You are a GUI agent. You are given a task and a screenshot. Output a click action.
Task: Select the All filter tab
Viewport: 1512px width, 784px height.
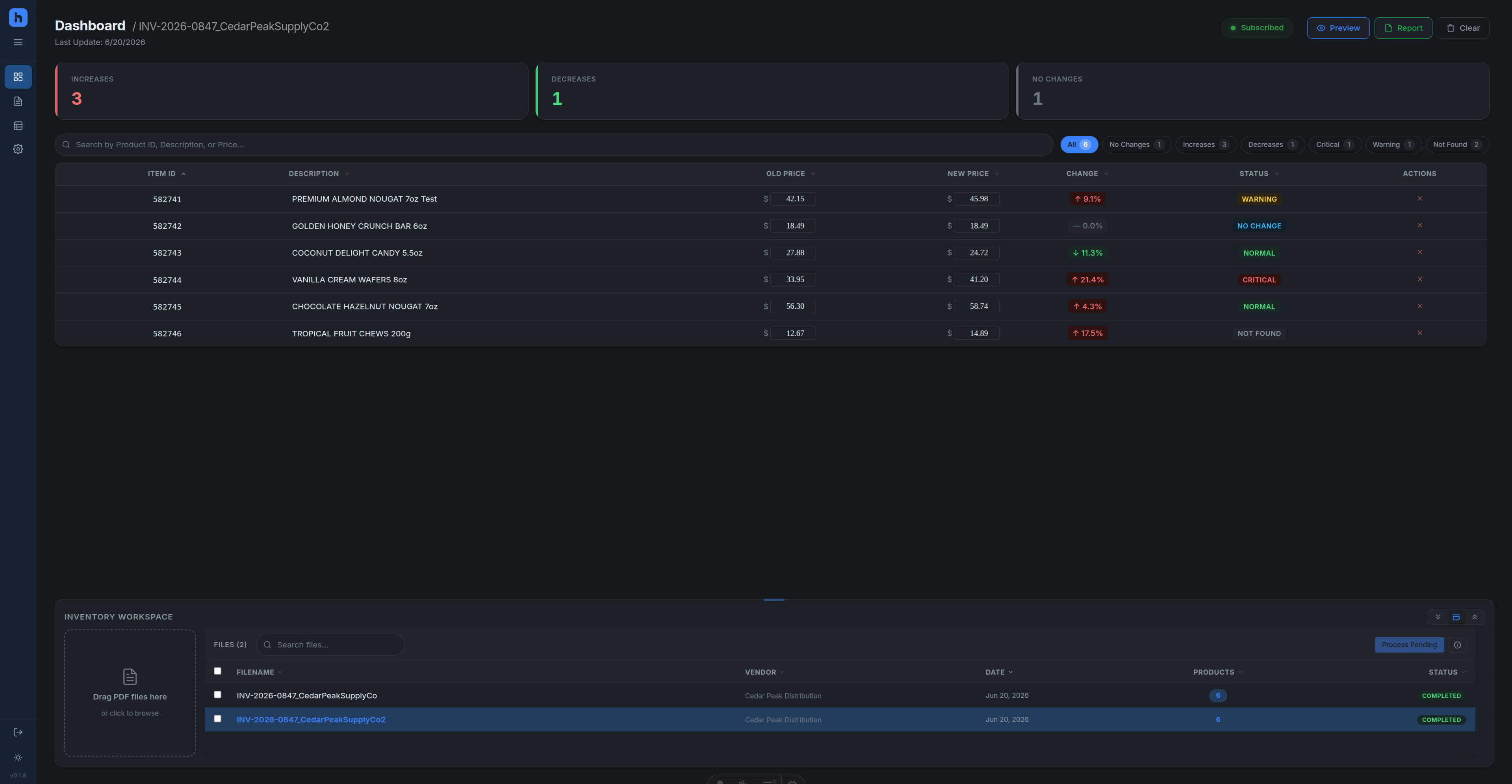click(1079, 145)
